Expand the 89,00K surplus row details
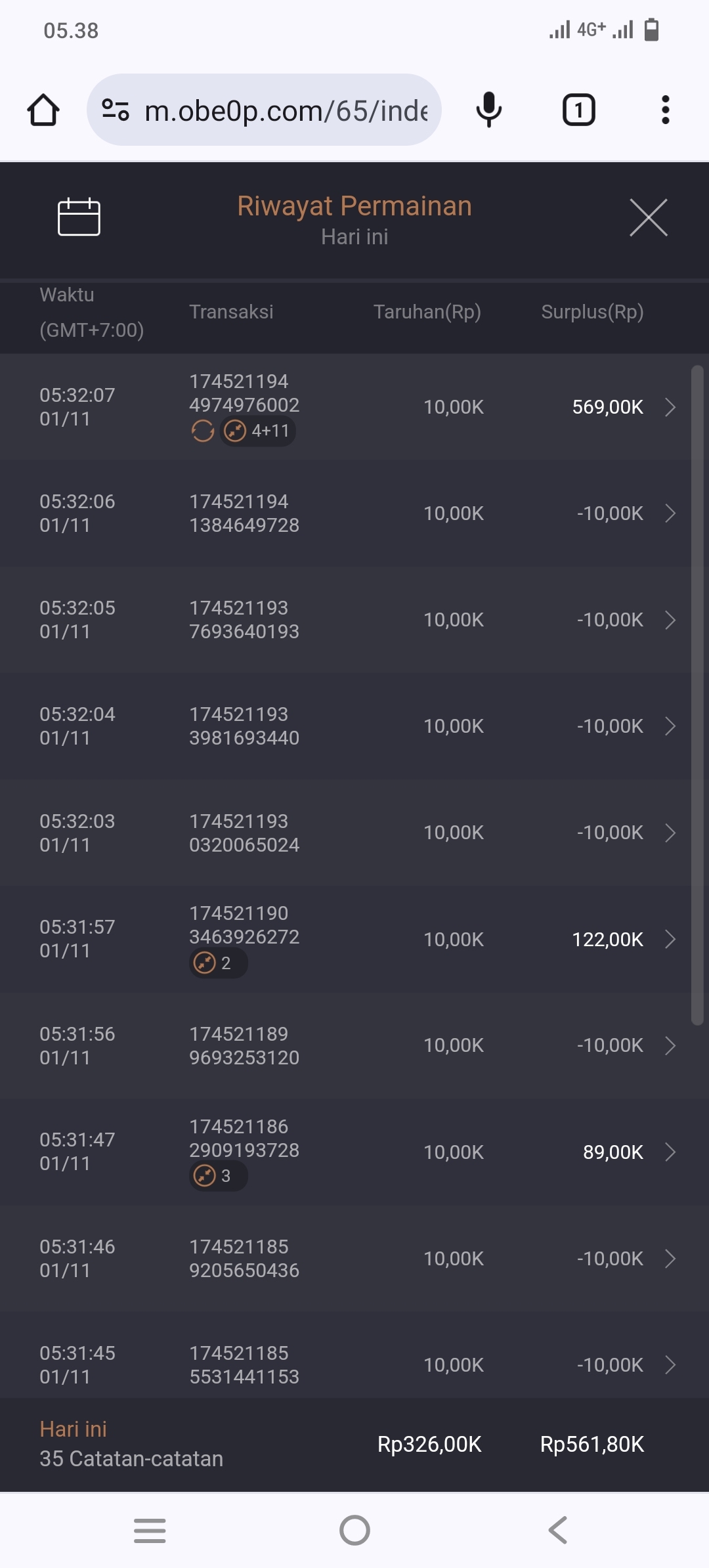 tap(670, 1152)
